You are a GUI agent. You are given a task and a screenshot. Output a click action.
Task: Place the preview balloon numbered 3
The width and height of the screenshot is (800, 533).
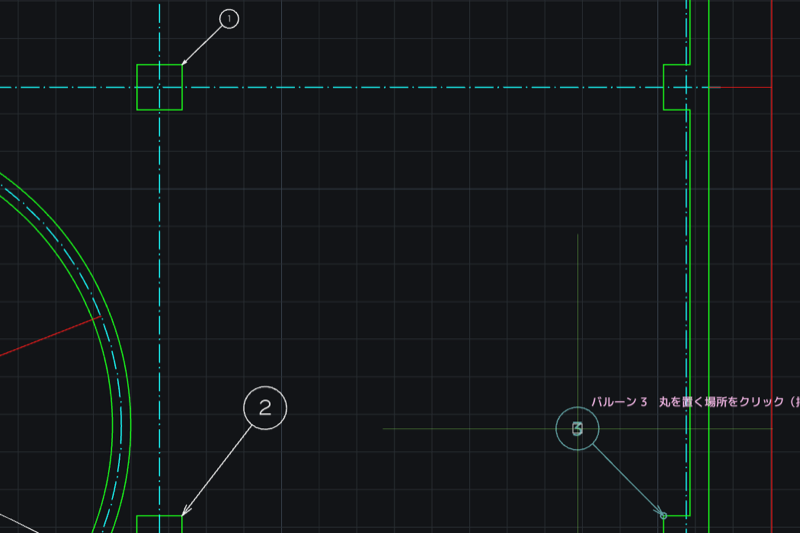[x=578, y=429]
